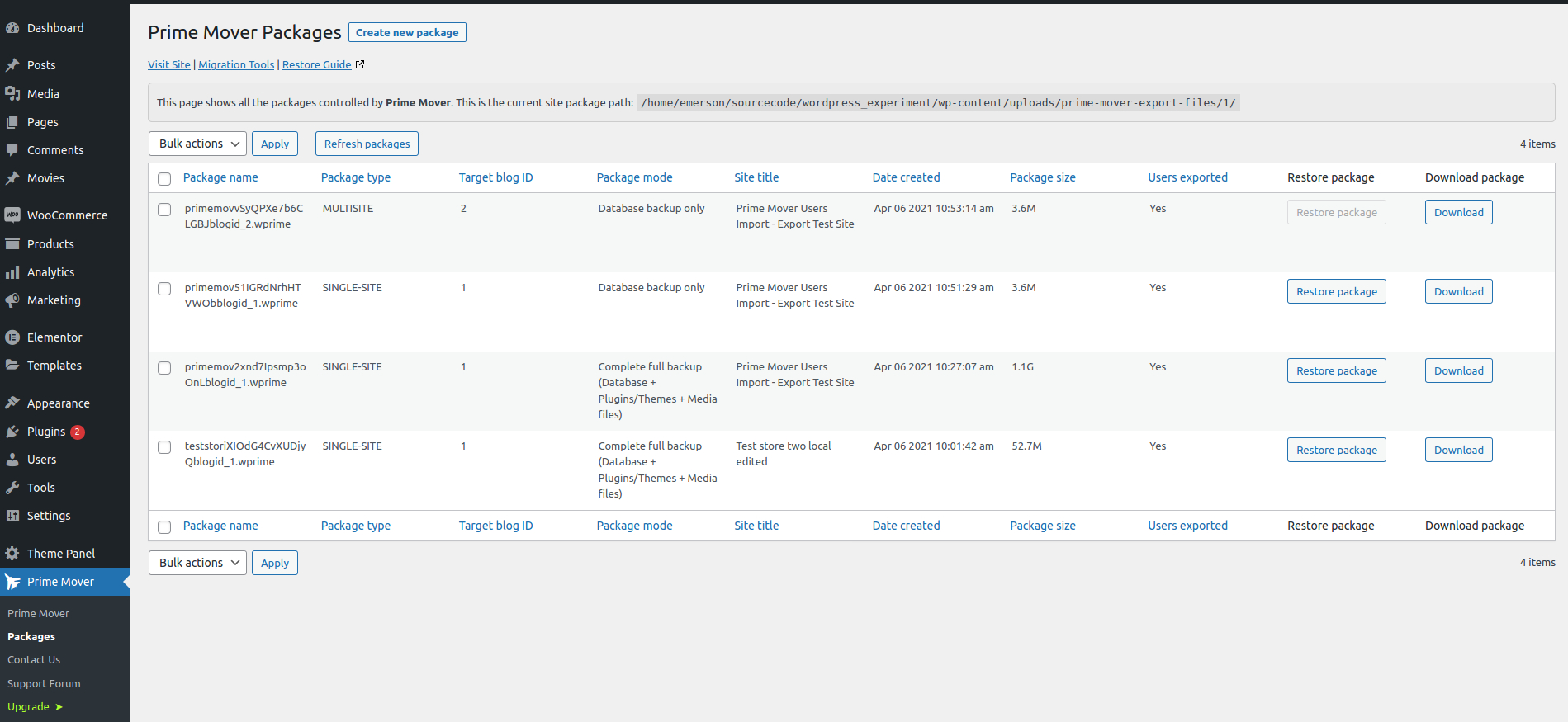Select checkbox for primemov2xnd7Ipsmp3o package
This screenshot has height=722, width=1568.
(164, 368)
